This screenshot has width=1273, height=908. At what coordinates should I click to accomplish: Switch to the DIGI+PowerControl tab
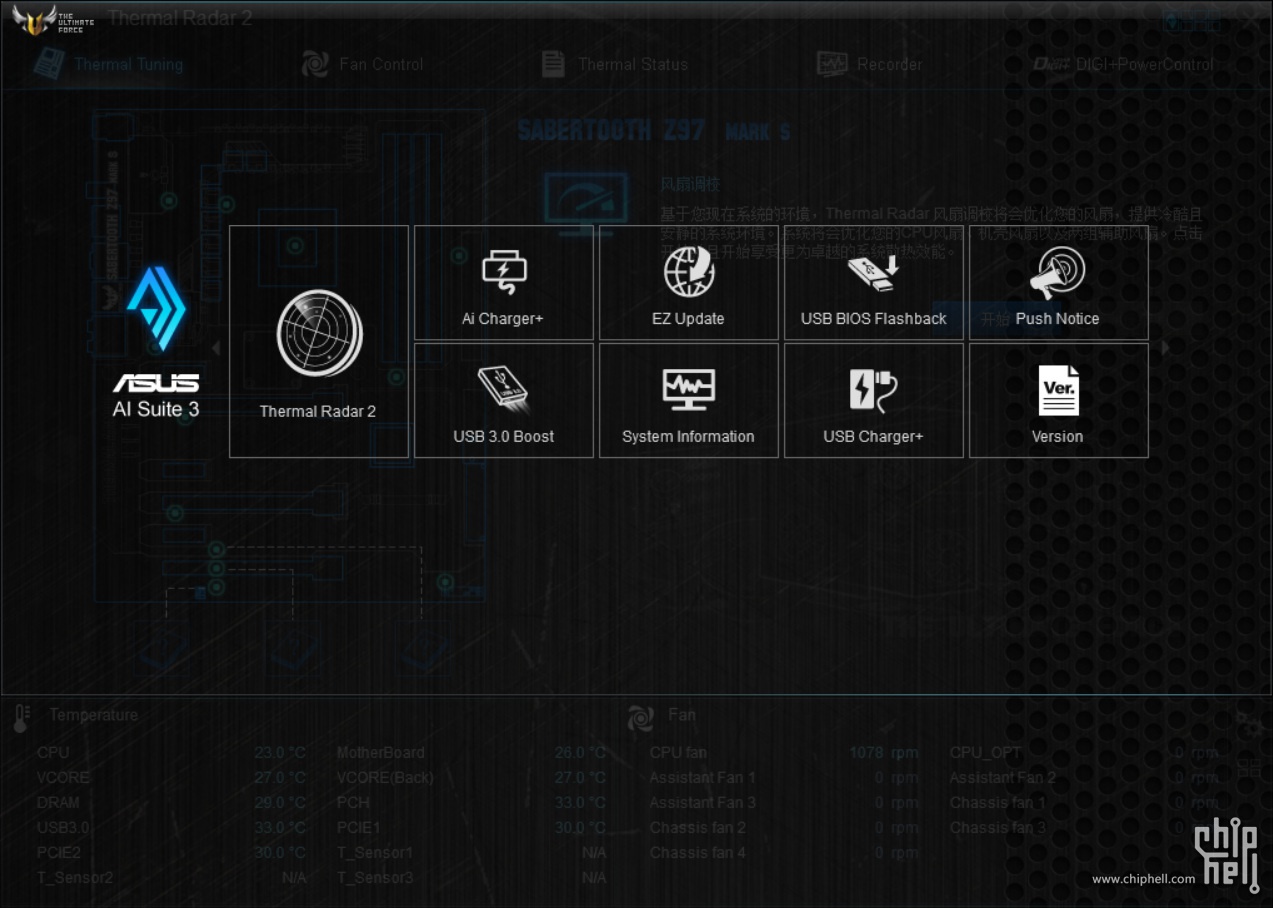click(1124, 64)
